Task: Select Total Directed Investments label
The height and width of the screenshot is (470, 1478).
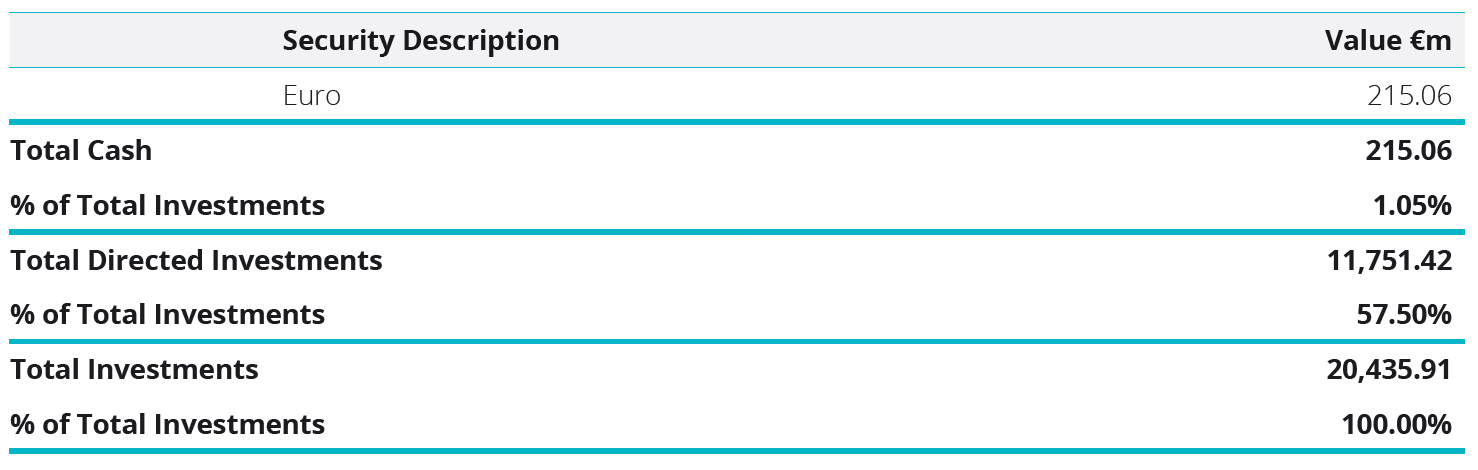Action: click(x=196, y=260)
